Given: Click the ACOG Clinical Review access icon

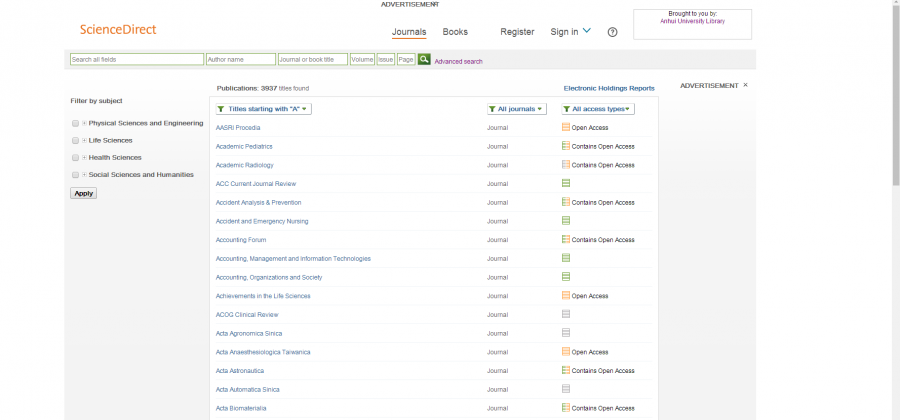Looking at the screenshot, I should [x=566, y=314].
